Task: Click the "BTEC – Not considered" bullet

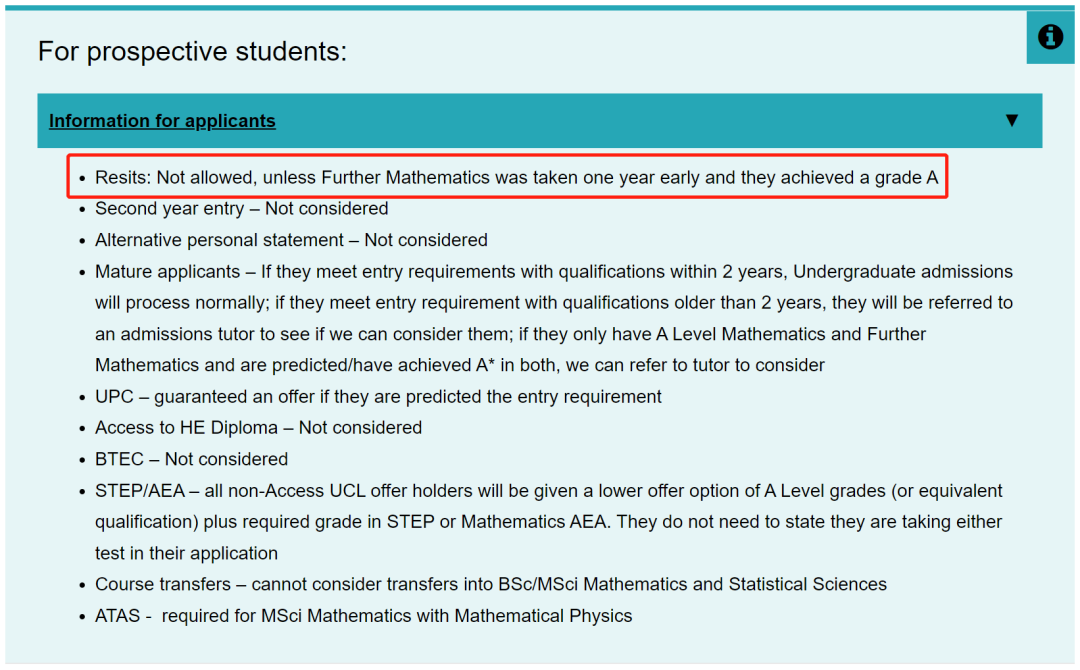Action: [x=191, y=459]
